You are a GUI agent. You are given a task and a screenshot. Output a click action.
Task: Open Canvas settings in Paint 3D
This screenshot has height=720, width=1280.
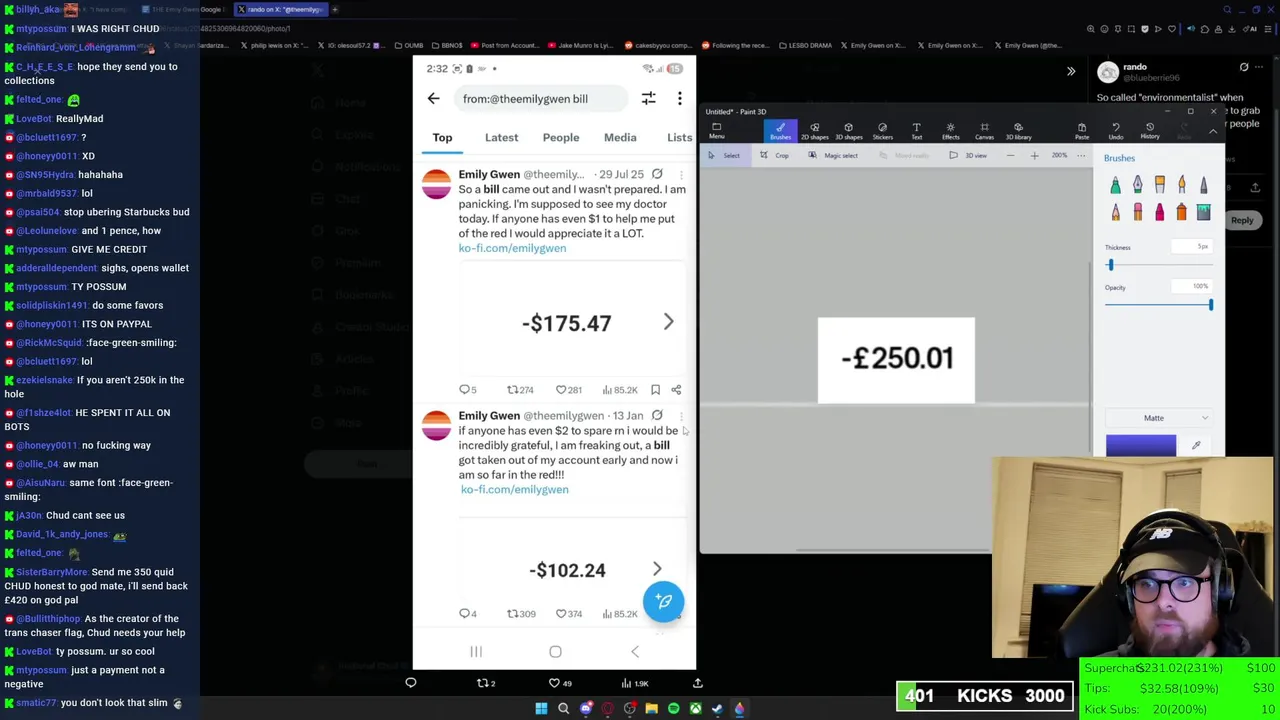984,131
